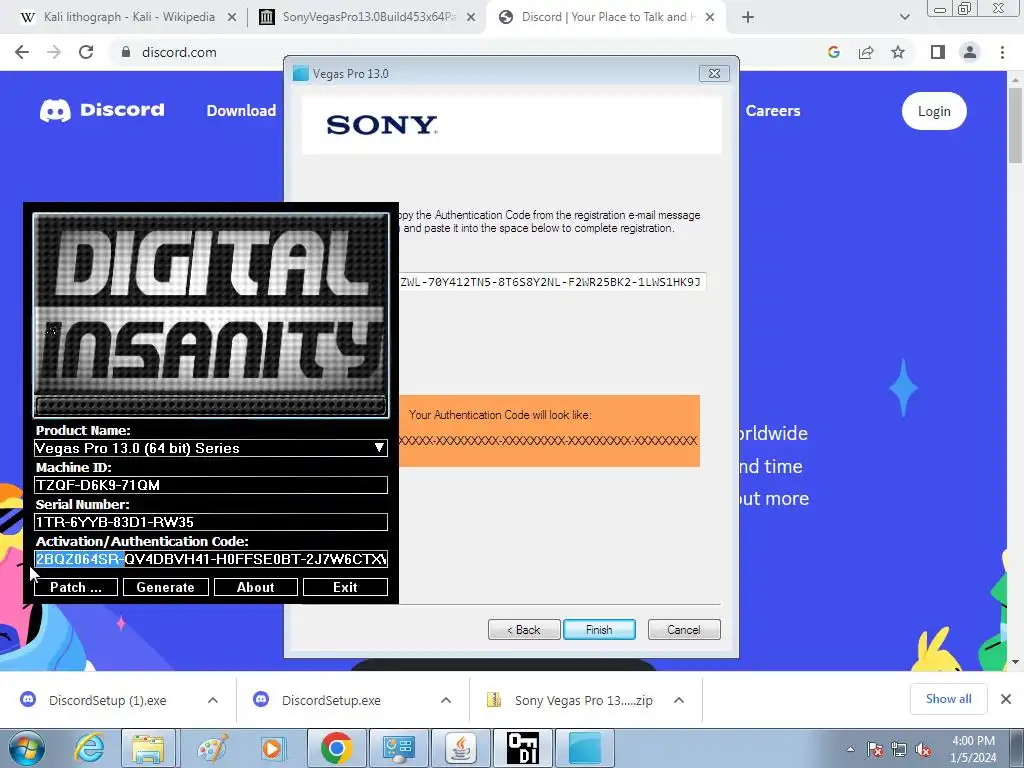
Task: Open the Careers link on Discord
Action: (773, 111)
